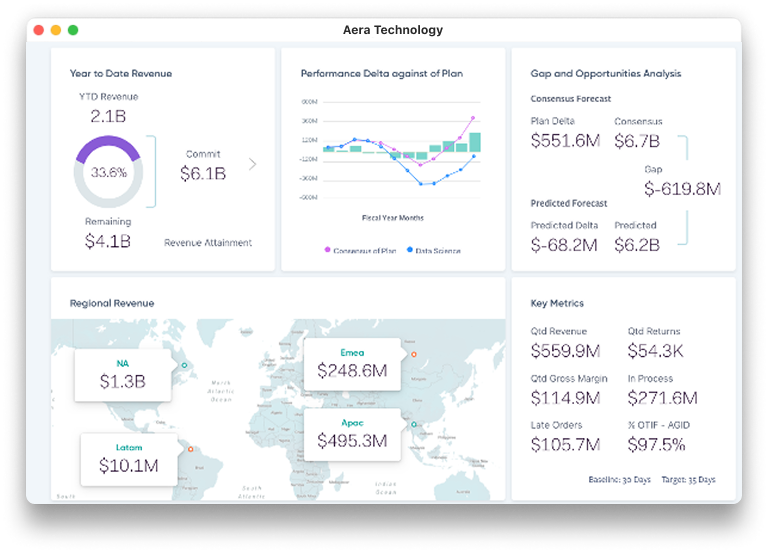
Task: Click the Consensus $6.7B value
Action: pyautogui.click(x=637, y=141)
